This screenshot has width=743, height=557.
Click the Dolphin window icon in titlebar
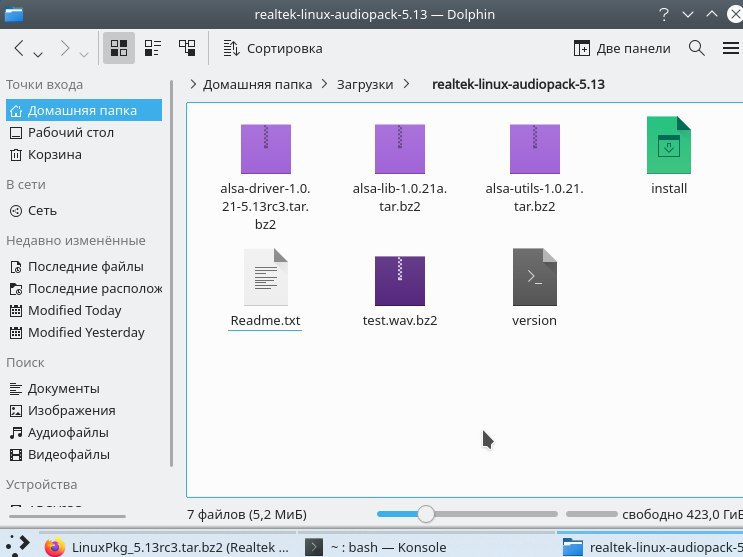click(x=14, y=14)
